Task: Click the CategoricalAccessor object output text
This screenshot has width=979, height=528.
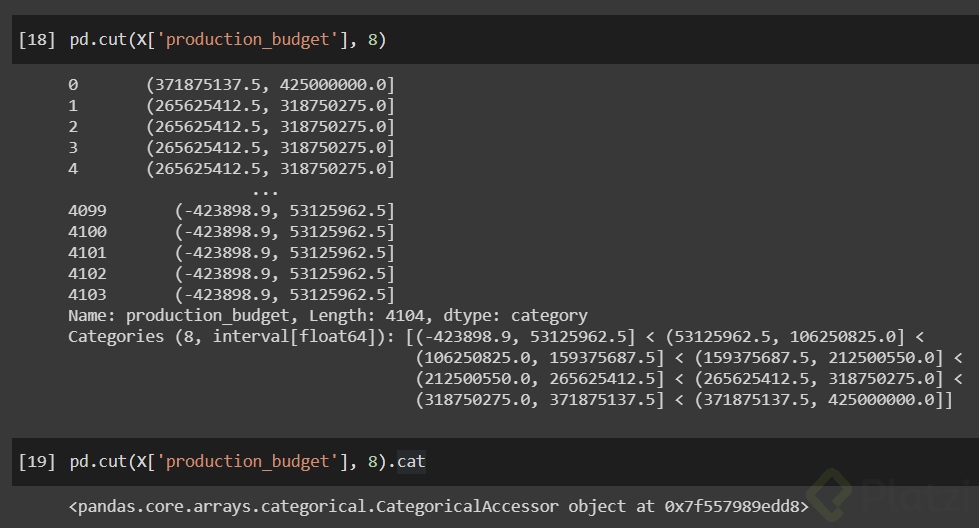Action: point(438,507)
